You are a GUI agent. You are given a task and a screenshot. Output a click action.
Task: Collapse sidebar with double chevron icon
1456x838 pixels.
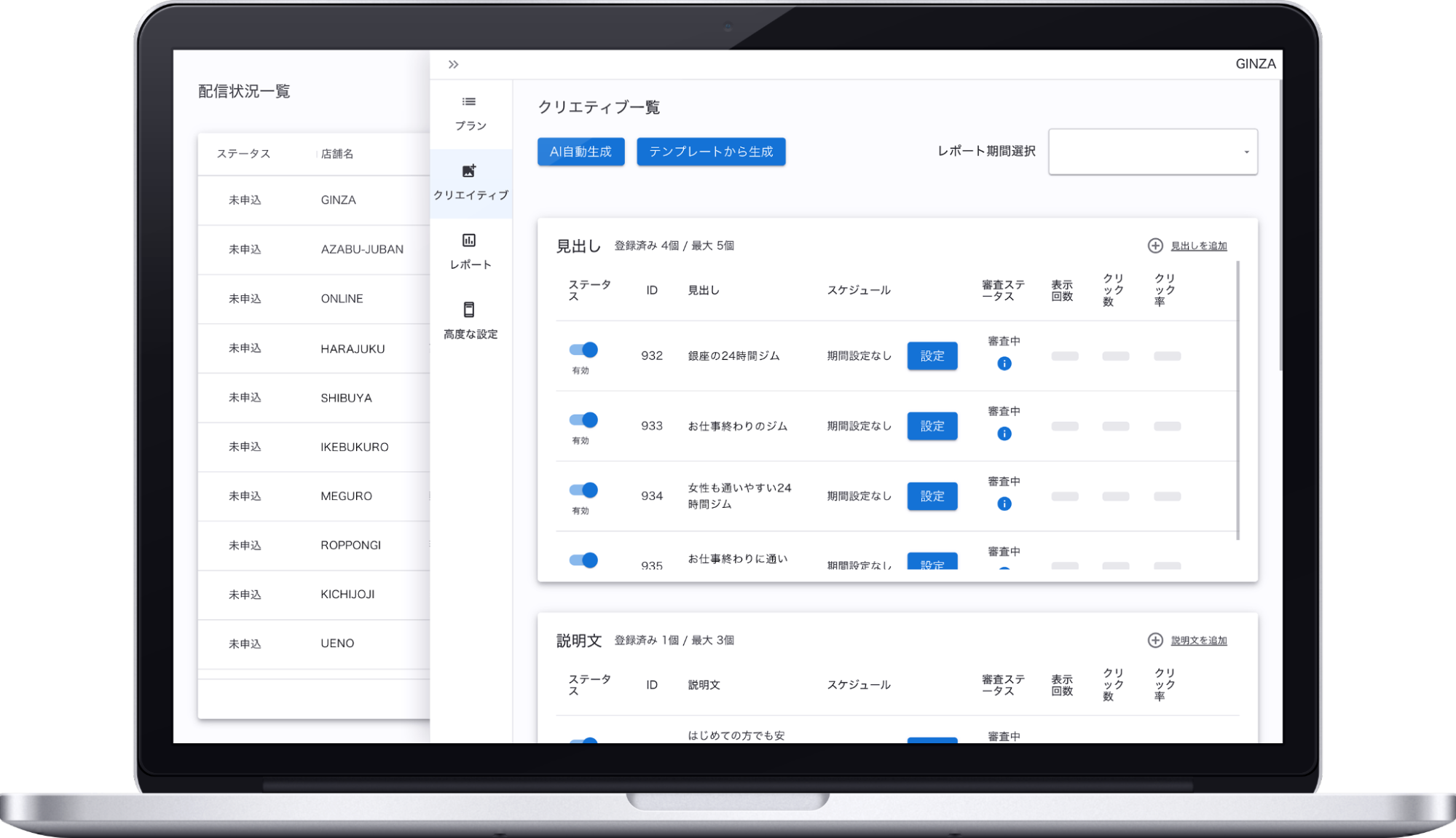coord(453,64)
